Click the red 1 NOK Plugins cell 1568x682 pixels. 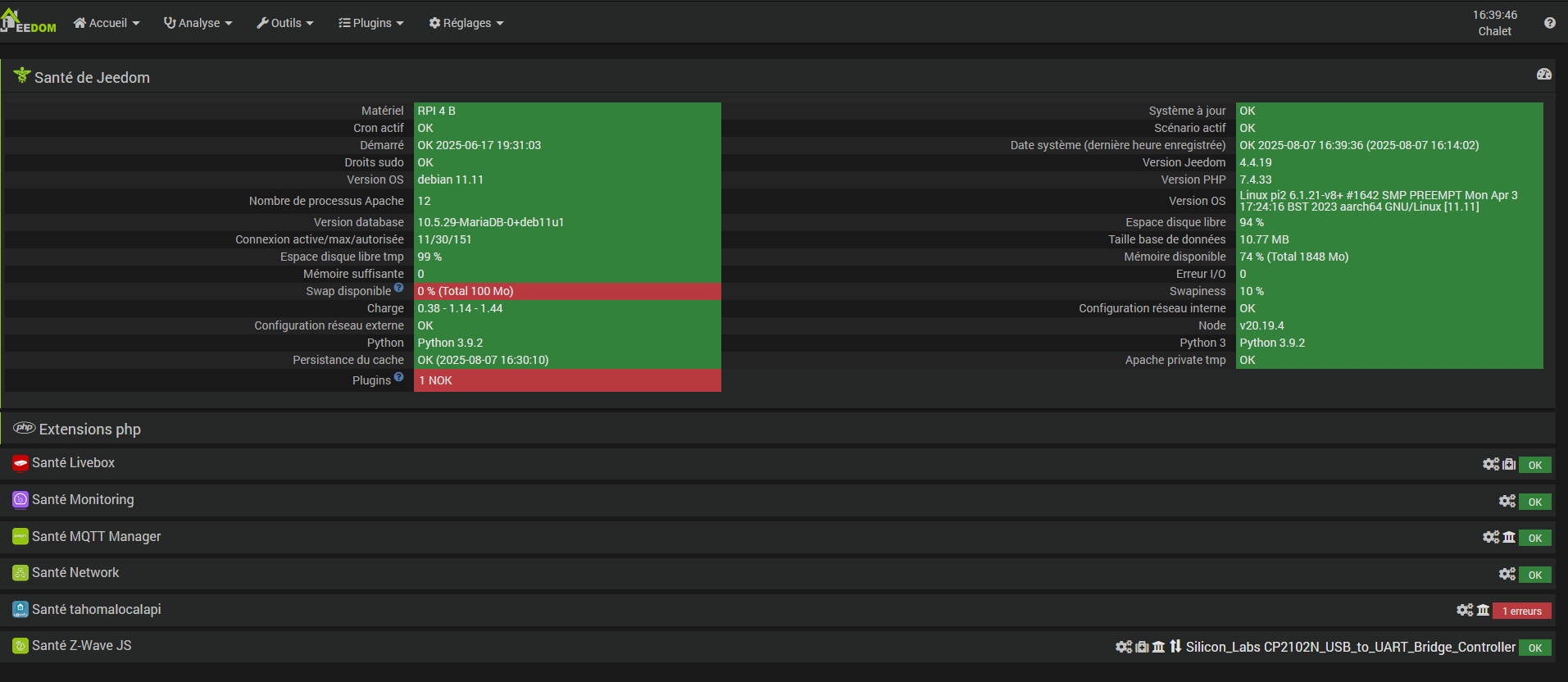(x=567, y=380)
